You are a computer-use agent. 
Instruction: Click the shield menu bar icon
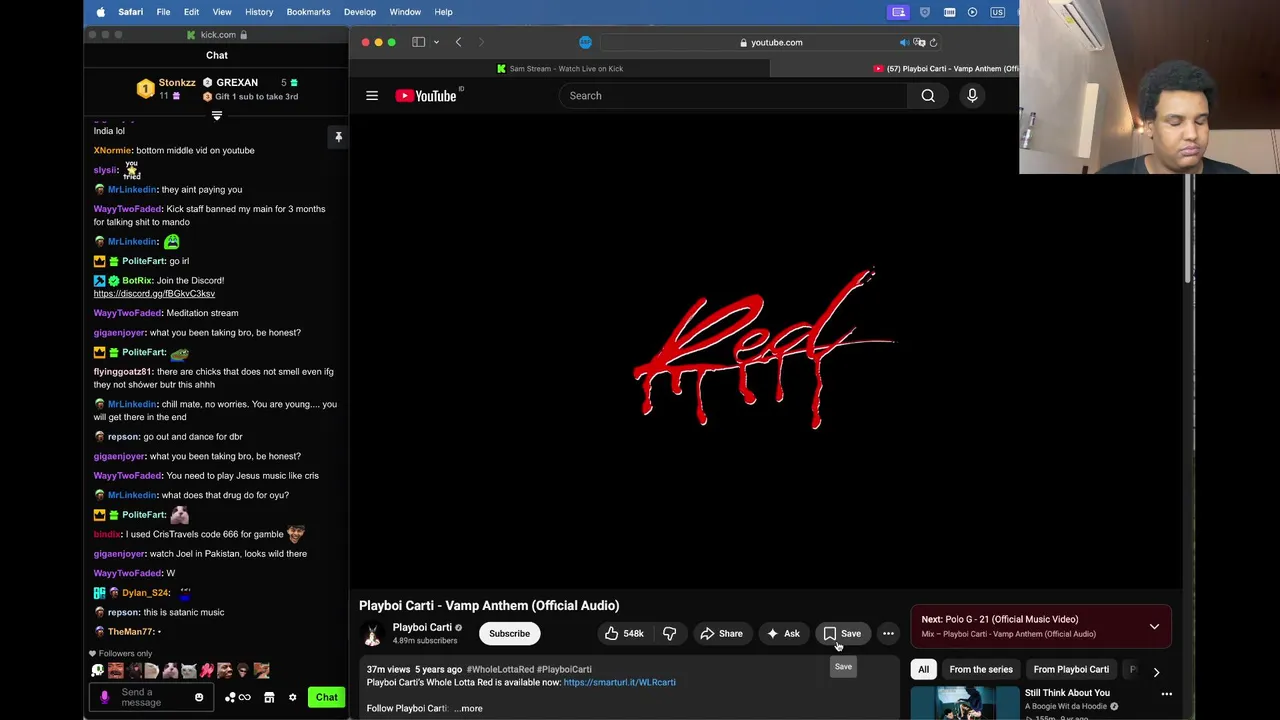click(924, 12)
